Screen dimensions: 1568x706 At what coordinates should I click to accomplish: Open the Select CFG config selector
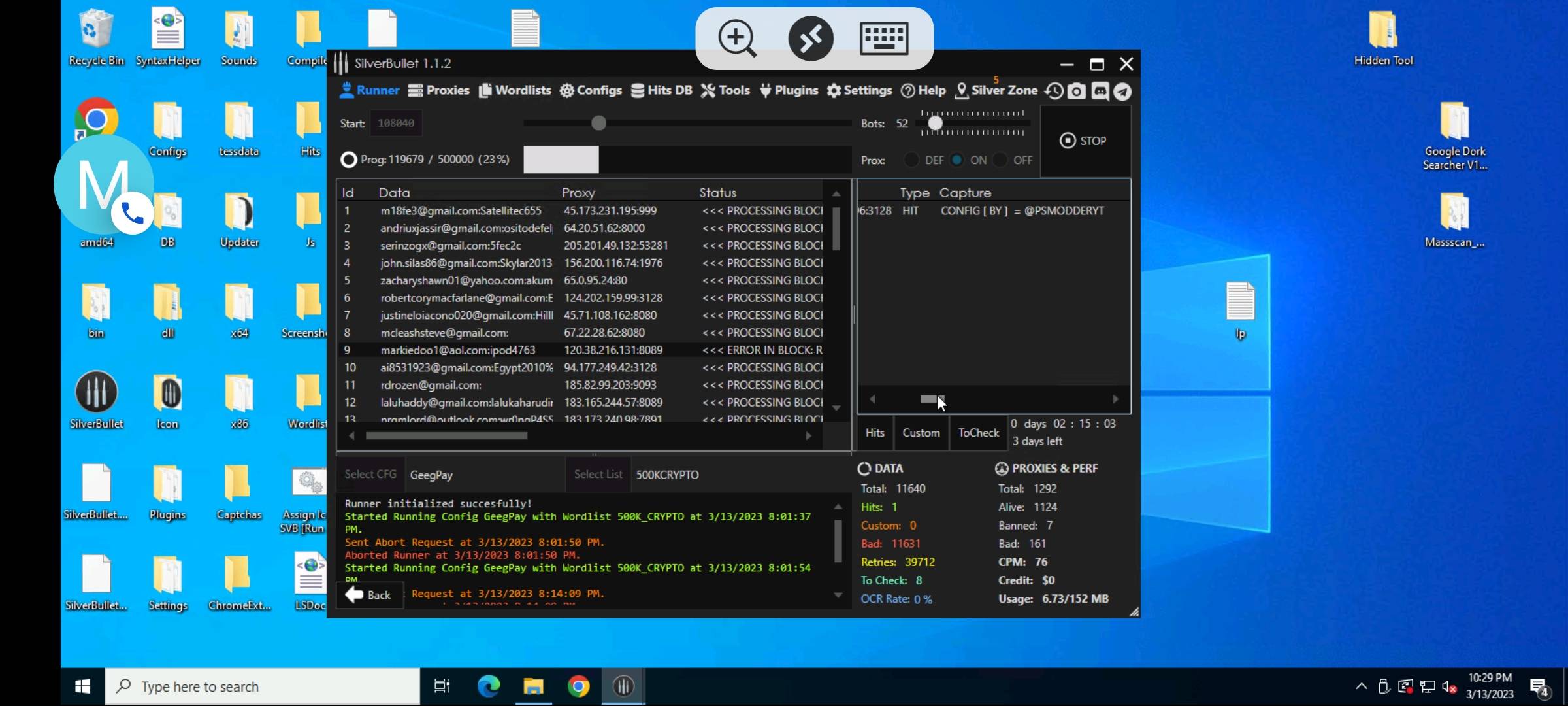point(370,475)
